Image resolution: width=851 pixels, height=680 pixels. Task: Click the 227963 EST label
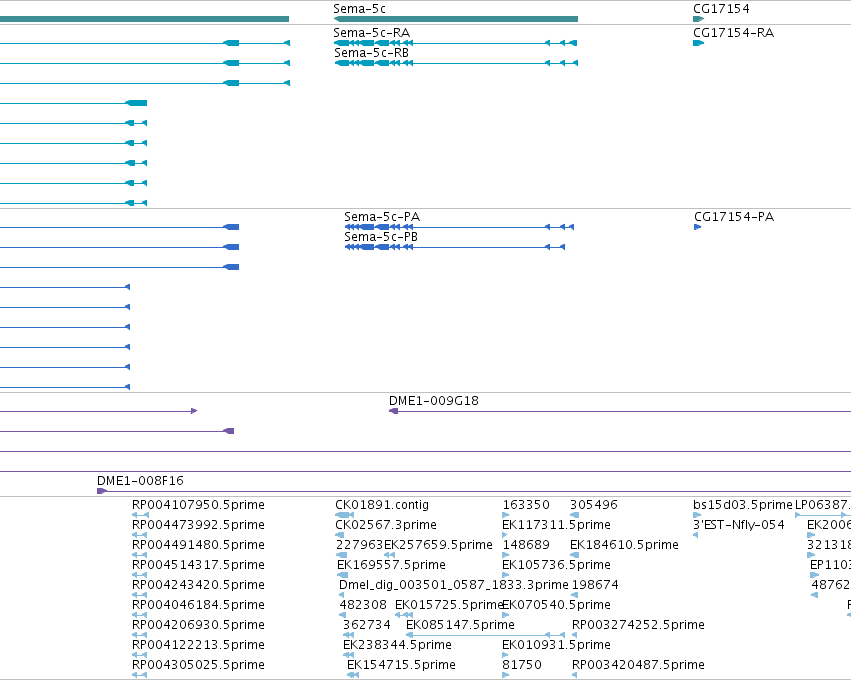(x=359, y=544)
